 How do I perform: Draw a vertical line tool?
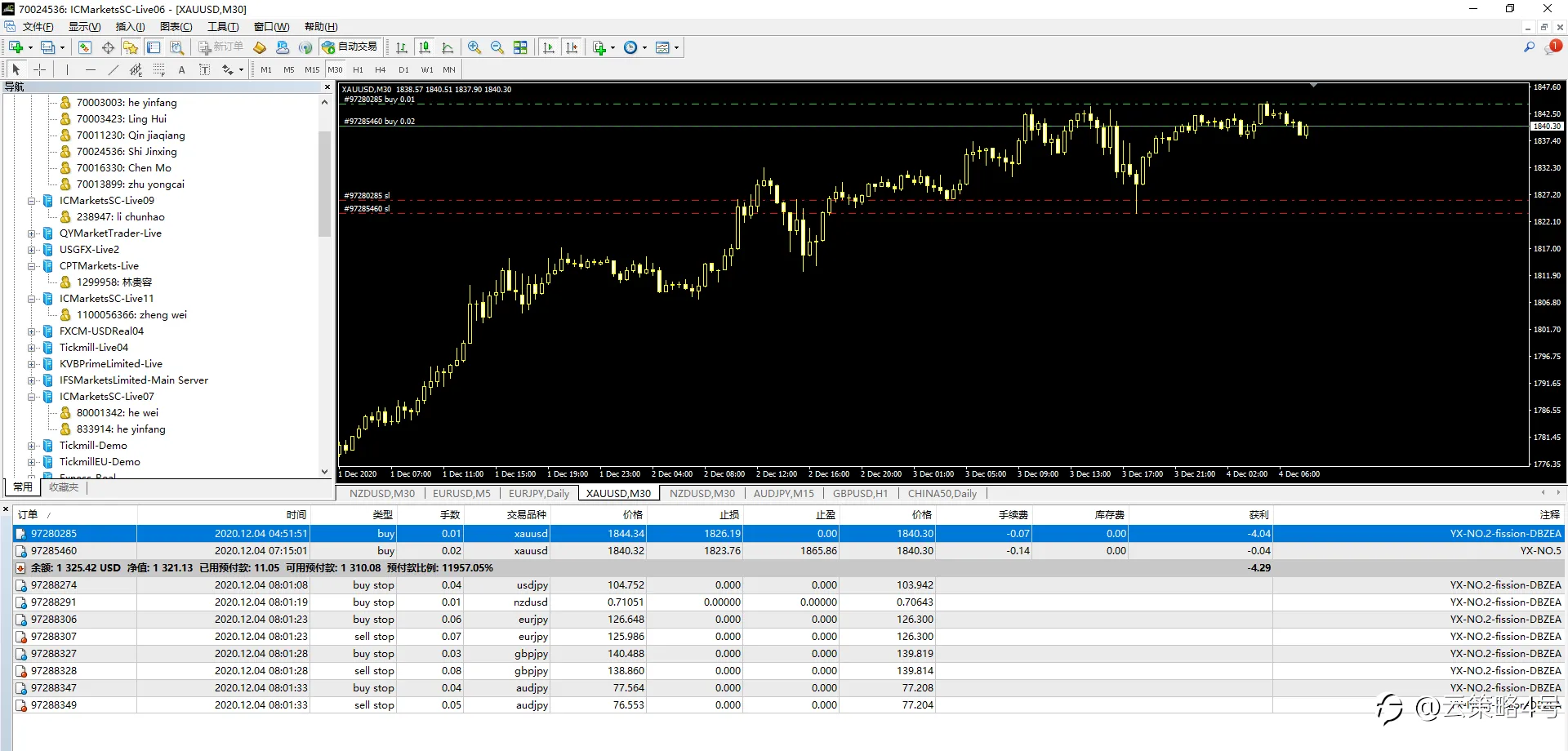tap(67, 69)
